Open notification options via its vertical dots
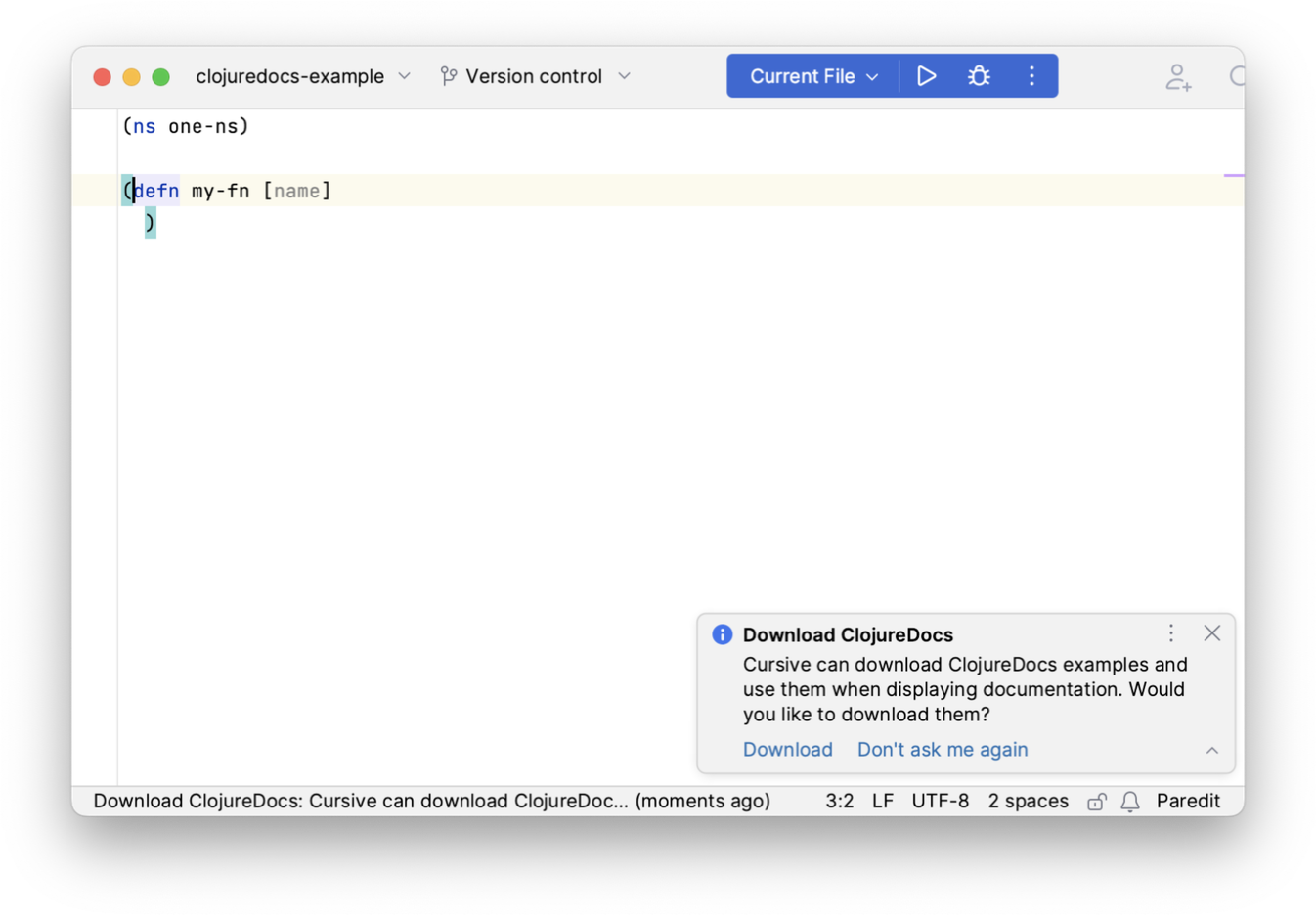 1171,633
